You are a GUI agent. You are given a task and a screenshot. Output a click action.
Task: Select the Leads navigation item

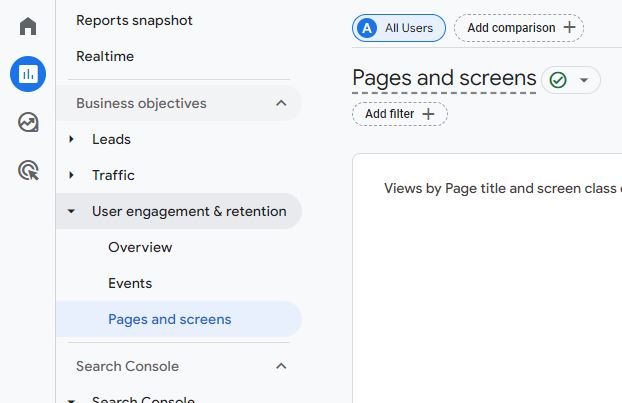[x=111, y=139]
